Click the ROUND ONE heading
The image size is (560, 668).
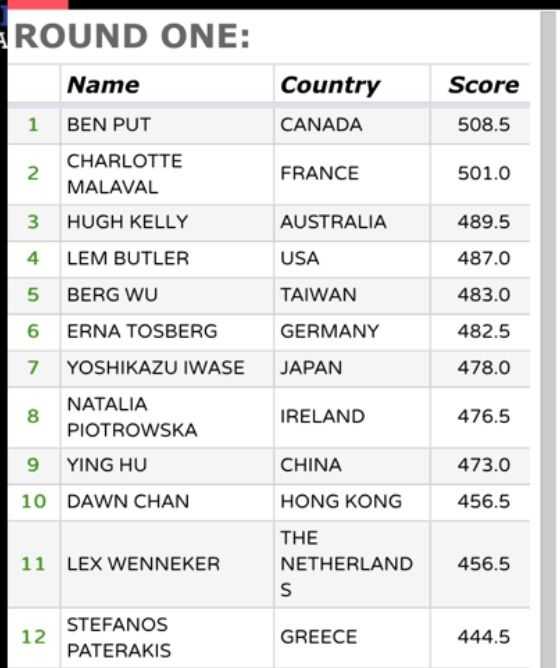click(x=132, y=36)
